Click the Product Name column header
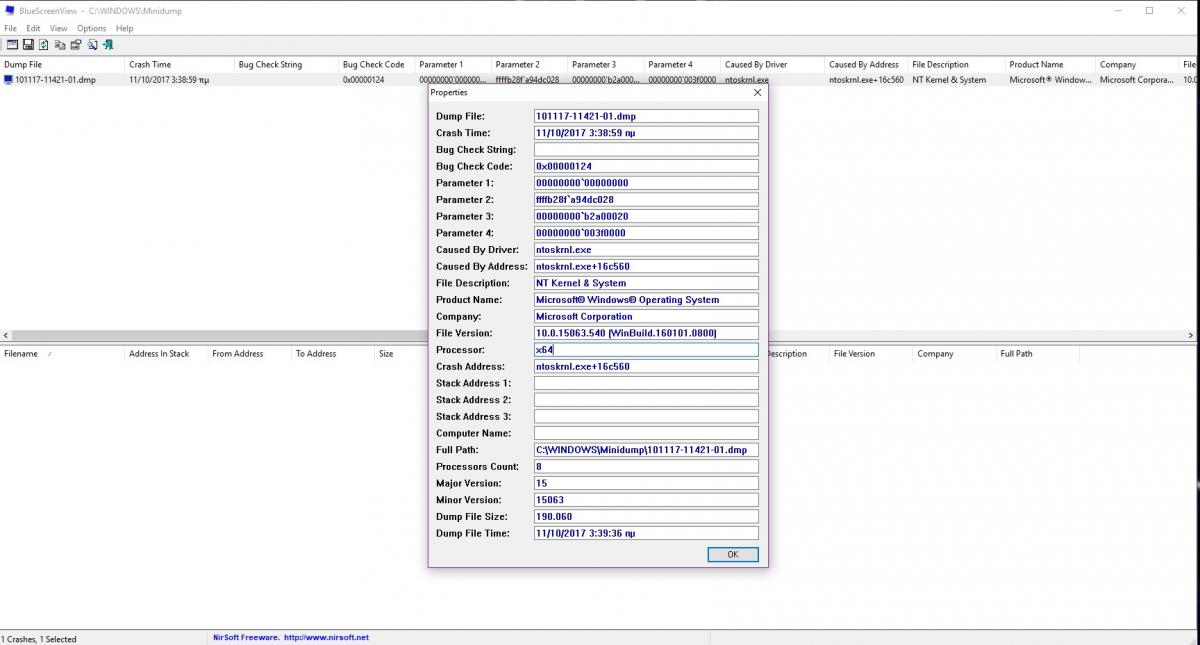 (1050, 64)
